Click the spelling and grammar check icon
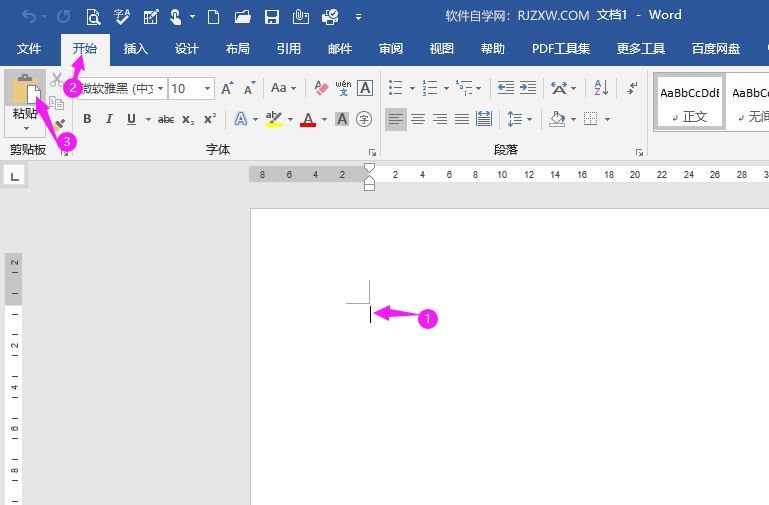This screenshot has height=505, width=769. coord(122,17)
